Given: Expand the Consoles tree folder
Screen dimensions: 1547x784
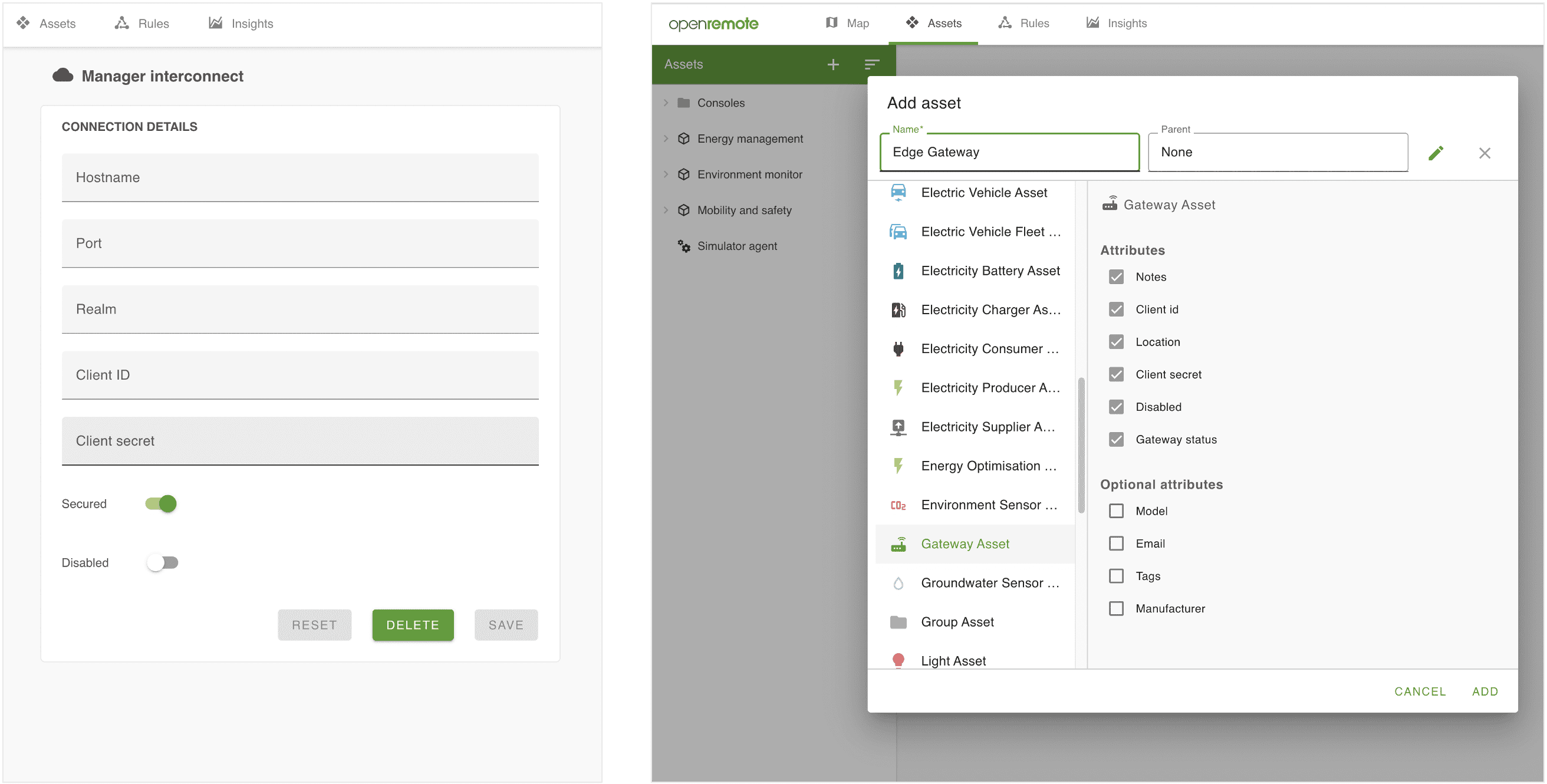Looking at the screenshot, I should [666, 103].
